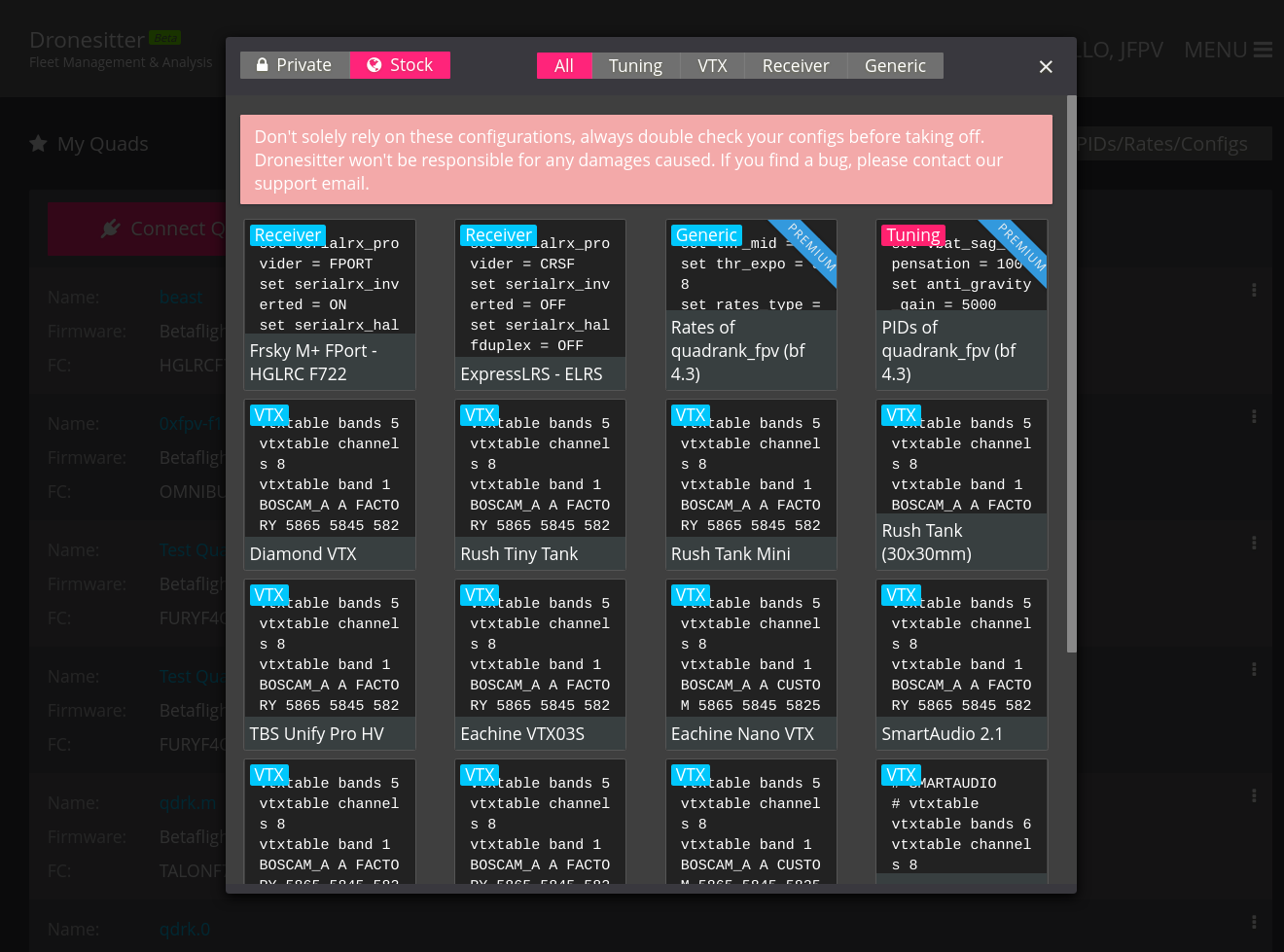Show only Receiver configs
This screenshot has width=1284, height=952.
tap(795, 66)
